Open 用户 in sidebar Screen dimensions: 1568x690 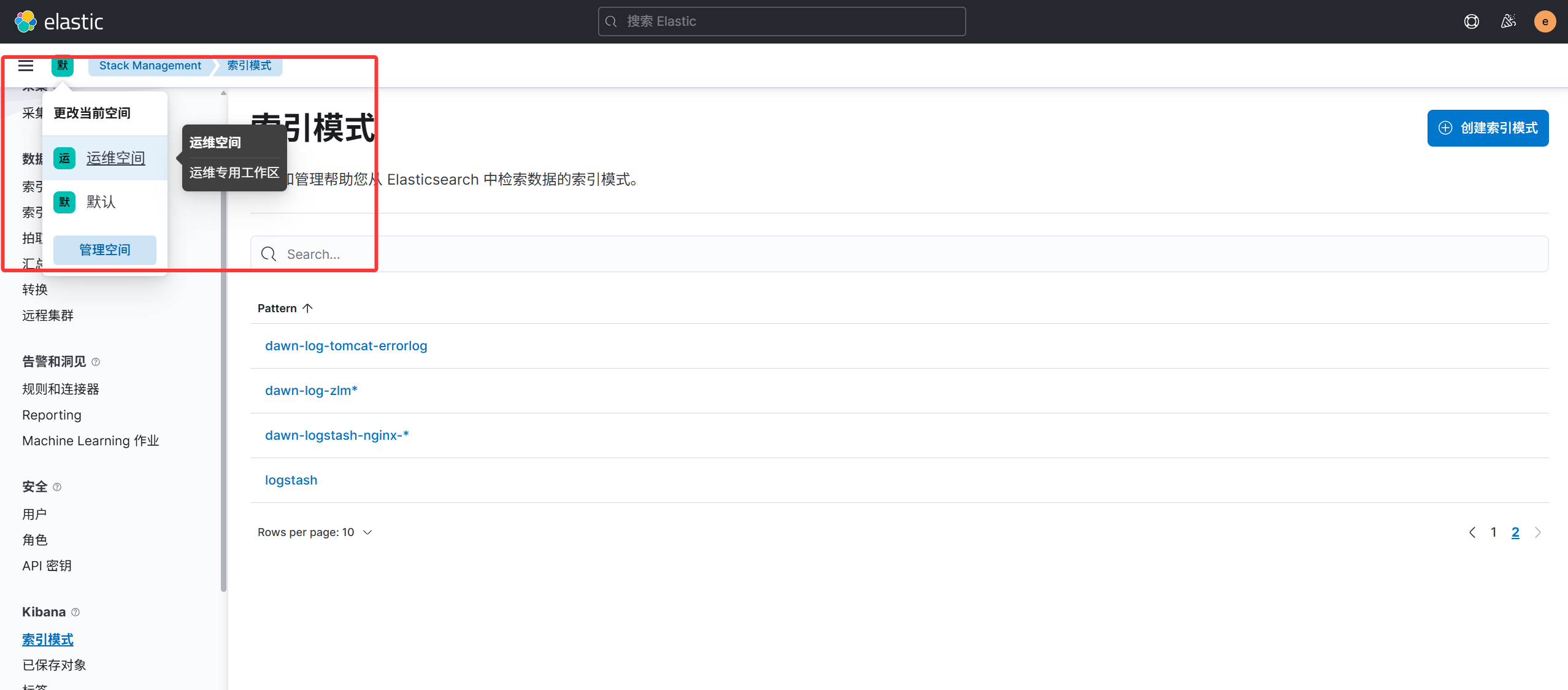35,514
